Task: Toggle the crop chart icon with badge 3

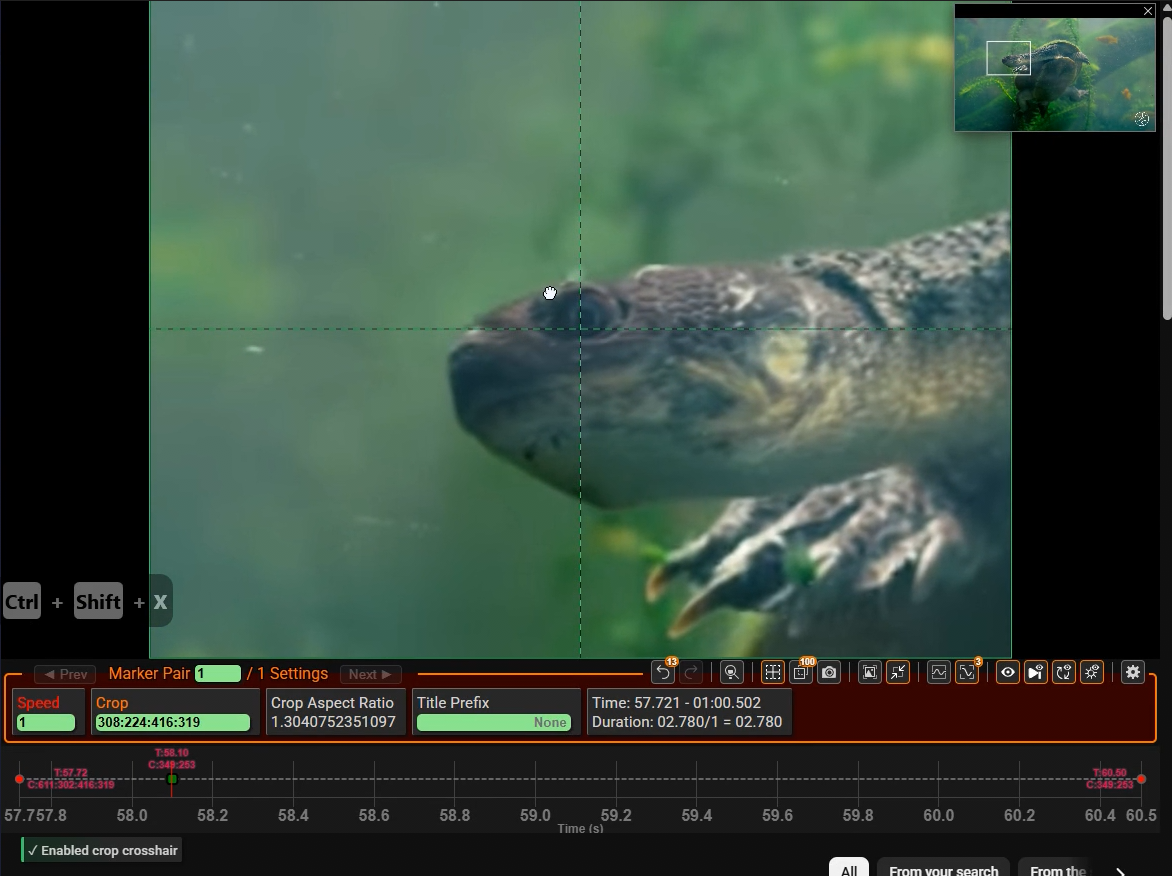Action: (966, 673)
